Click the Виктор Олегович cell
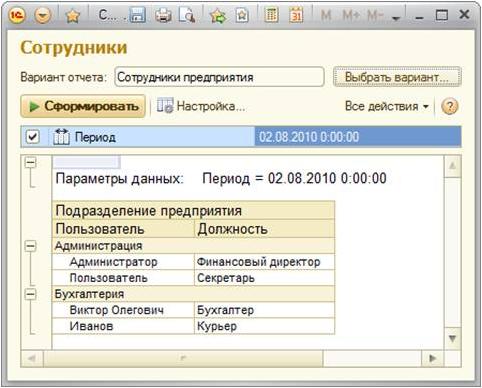The image size is (482, 388). point(123,310)
